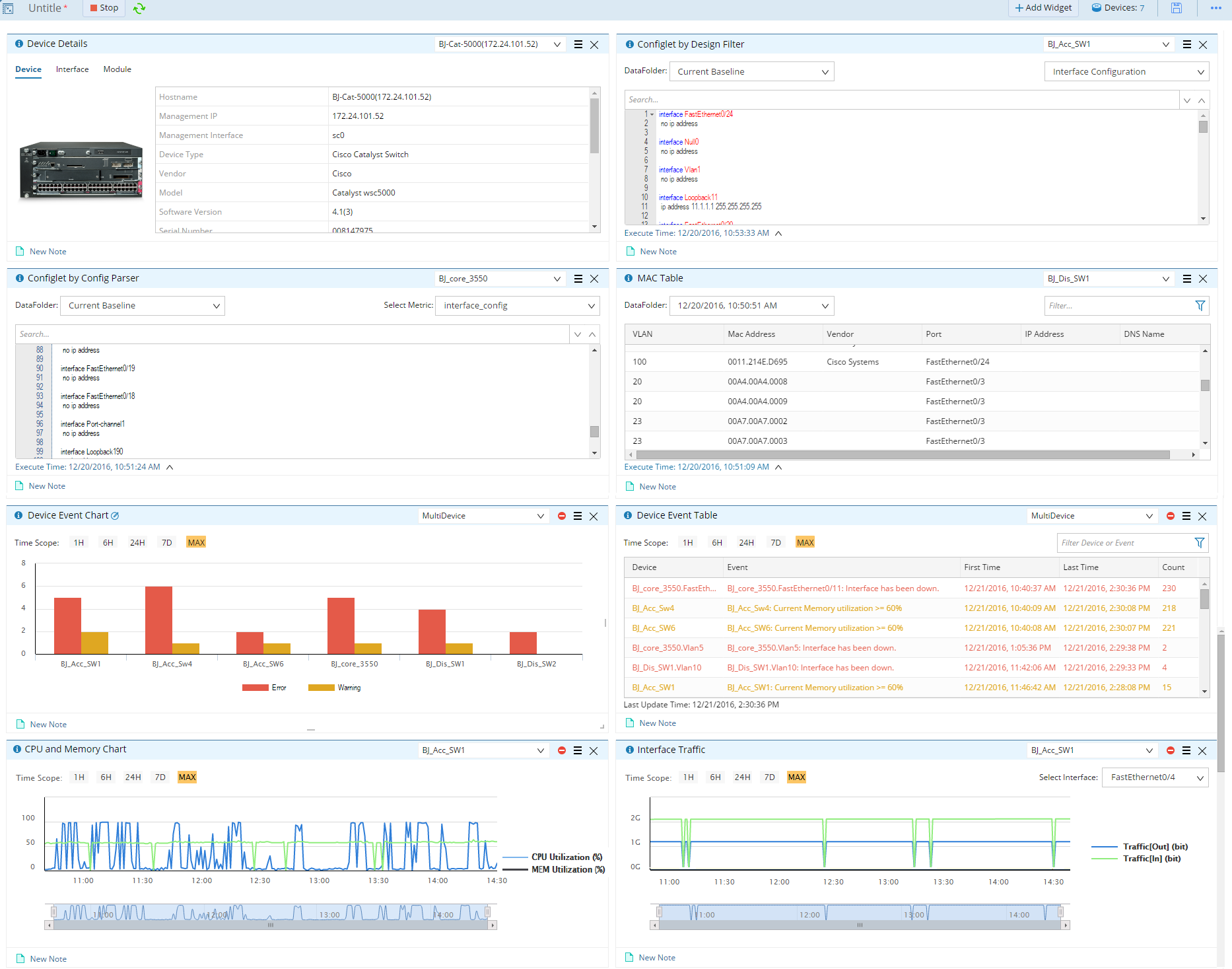The width and height of the screenshot is (1232, 969).
Task: Switch to the Module tab in Device Details
Action: click(117, 69)
